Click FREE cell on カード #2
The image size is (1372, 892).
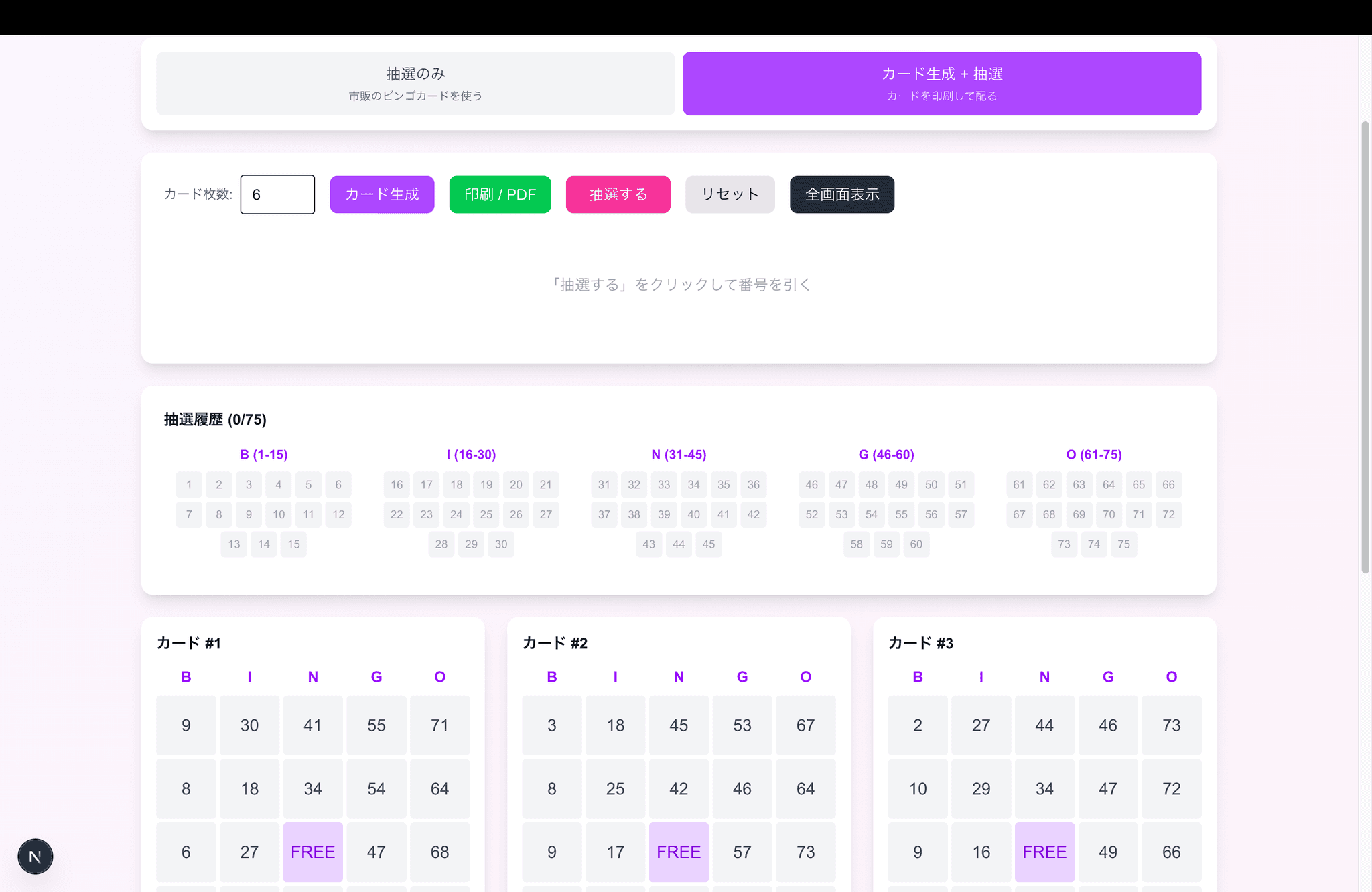679,852
